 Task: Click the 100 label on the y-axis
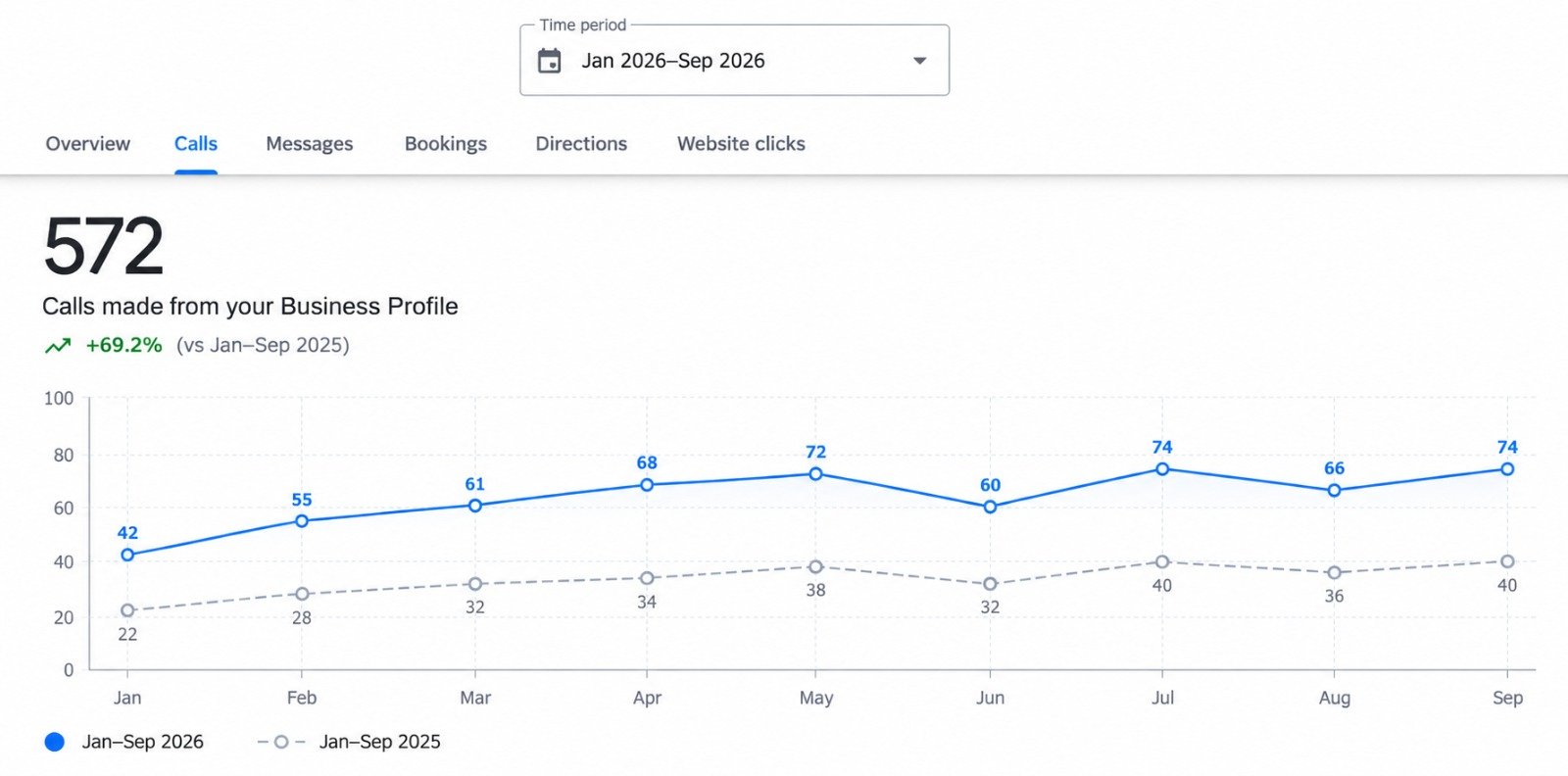(x=59, y=398)
